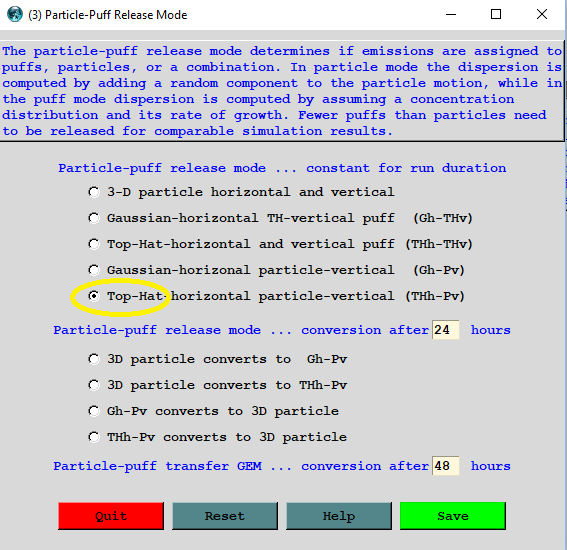Minimize the Particle-Puff Release Mode window
Viewport: 567px width, 550px height.
(x=451, y=14)
